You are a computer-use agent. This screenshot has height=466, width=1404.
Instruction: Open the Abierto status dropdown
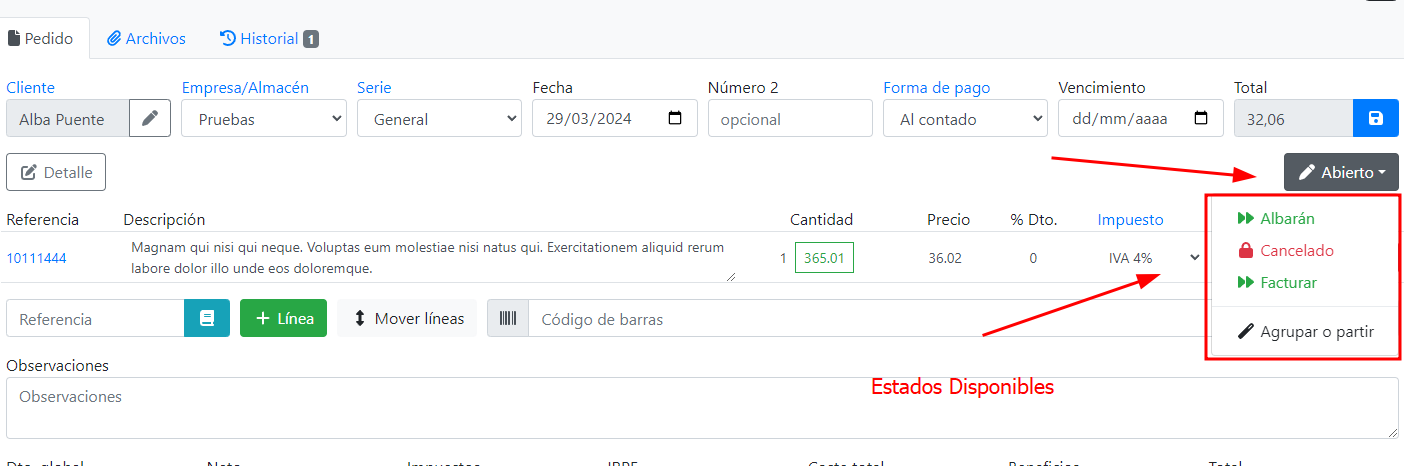(x=1341, y=172)
